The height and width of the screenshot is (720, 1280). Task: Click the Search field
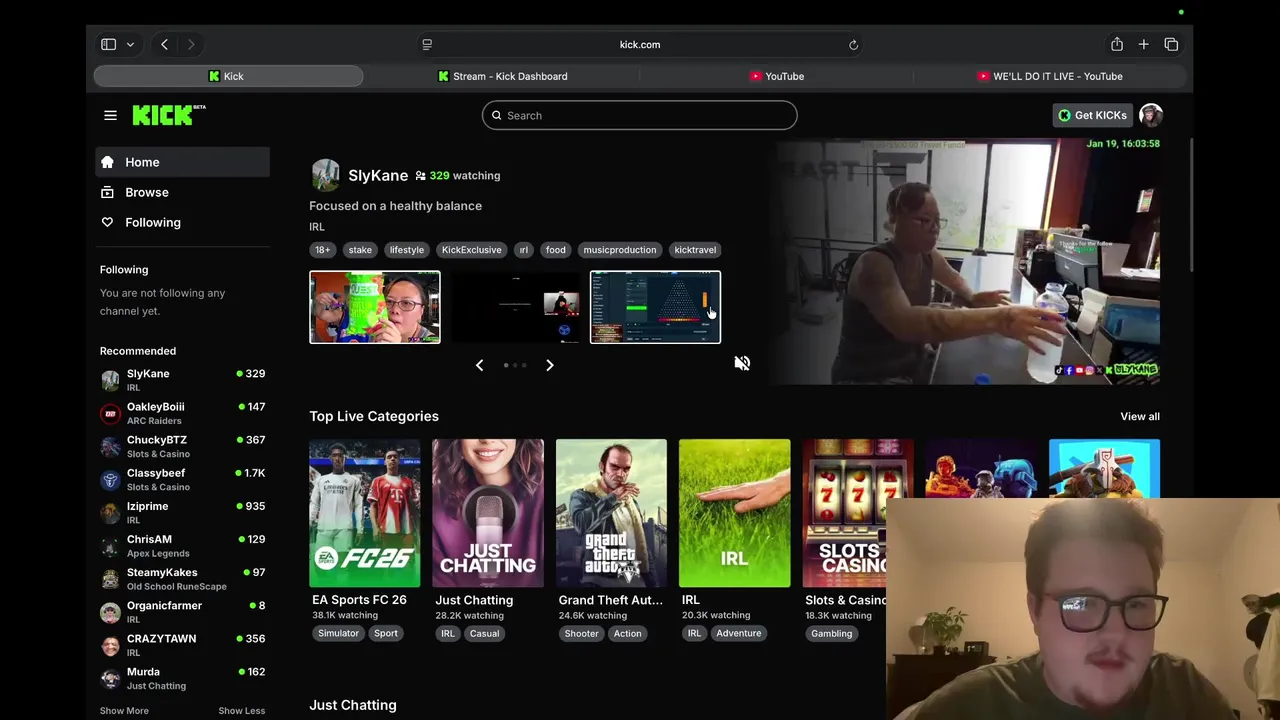639,115
